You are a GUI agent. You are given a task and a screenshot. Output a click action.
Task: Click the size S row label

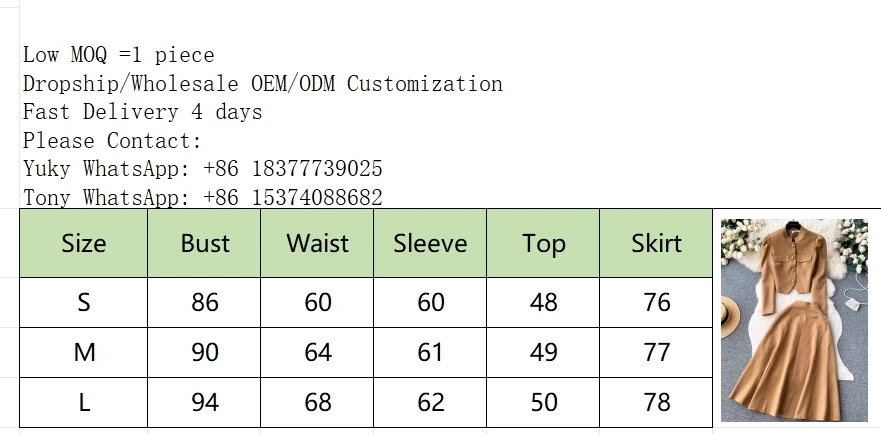pos(84,302)
